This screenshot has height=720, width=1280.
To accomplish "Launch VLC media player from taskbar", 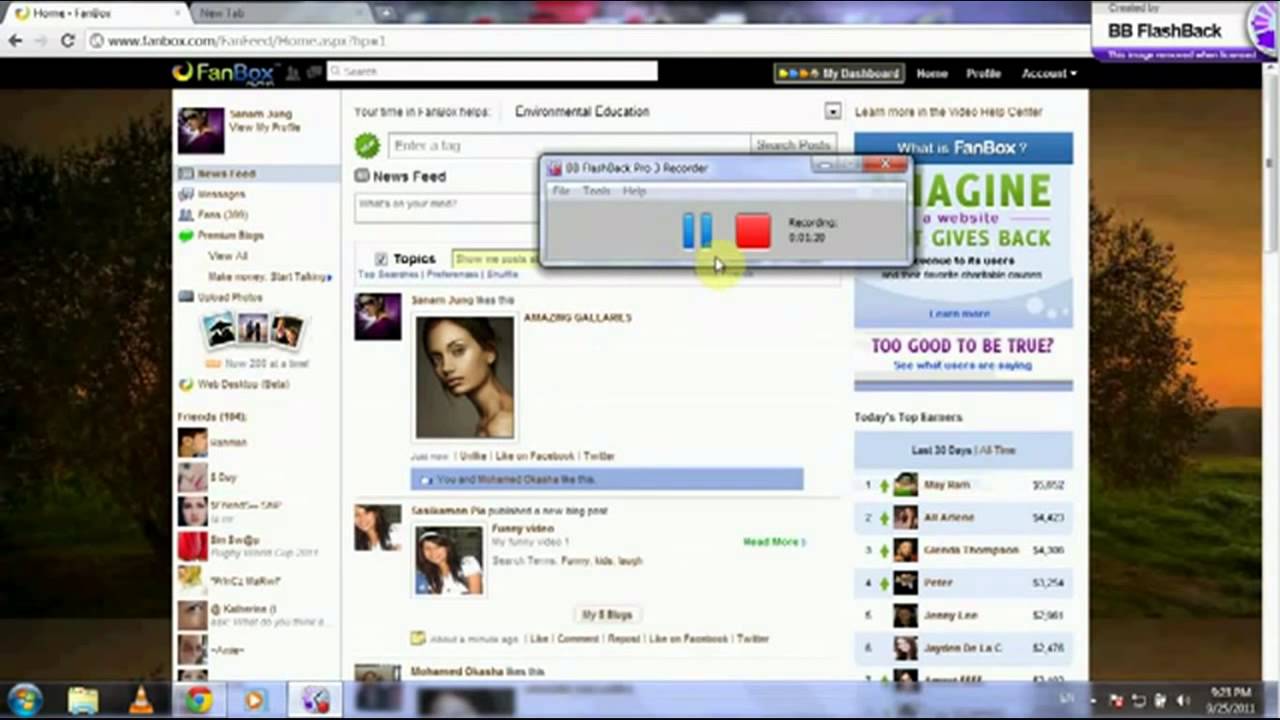I will pyautogui.click(x=141, y=700).
